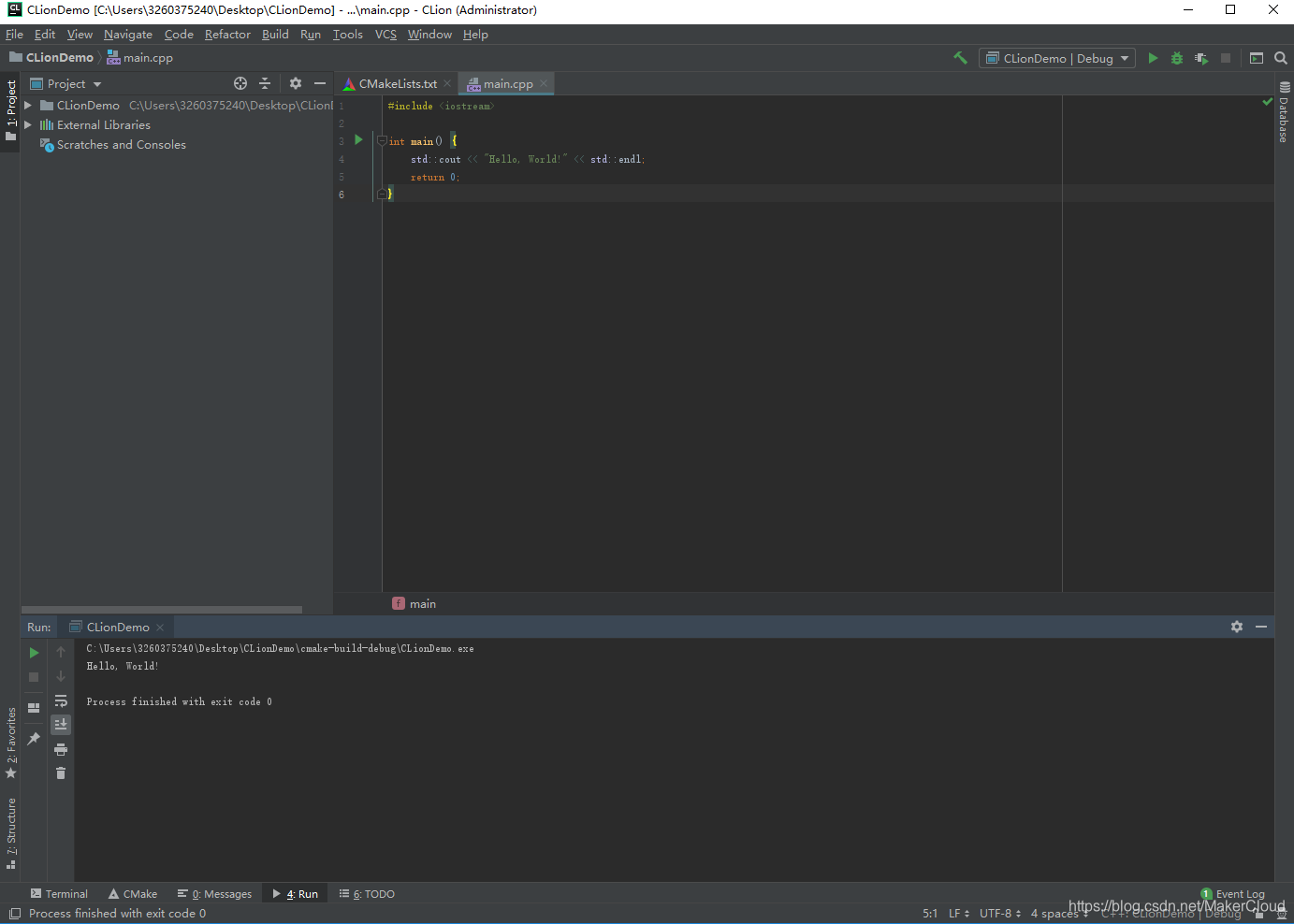The image size is (1294, 924).
Task: Toggle the pin tab icon in Run panel
Action: point(34,739)
